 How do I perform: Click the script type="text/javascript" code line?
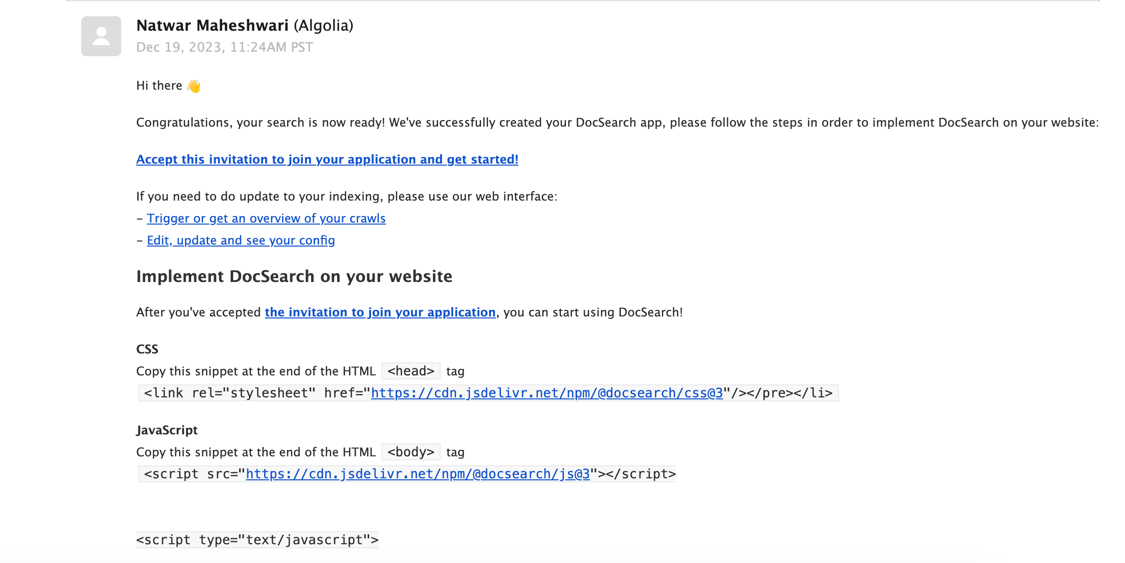click(x=258, y=540)
